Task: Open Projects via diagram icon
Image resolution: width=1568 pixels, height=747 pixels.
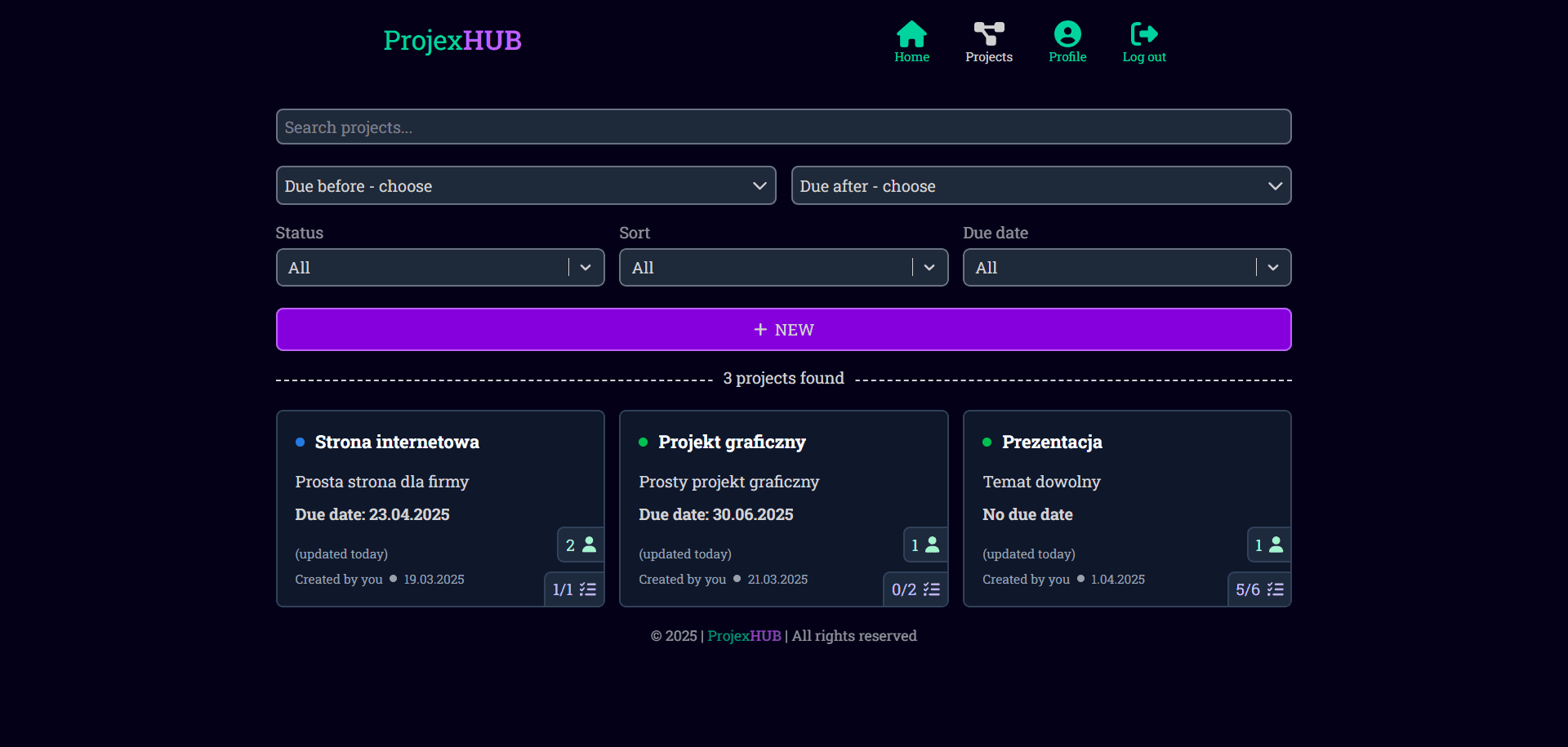Action: coord(989,33)
